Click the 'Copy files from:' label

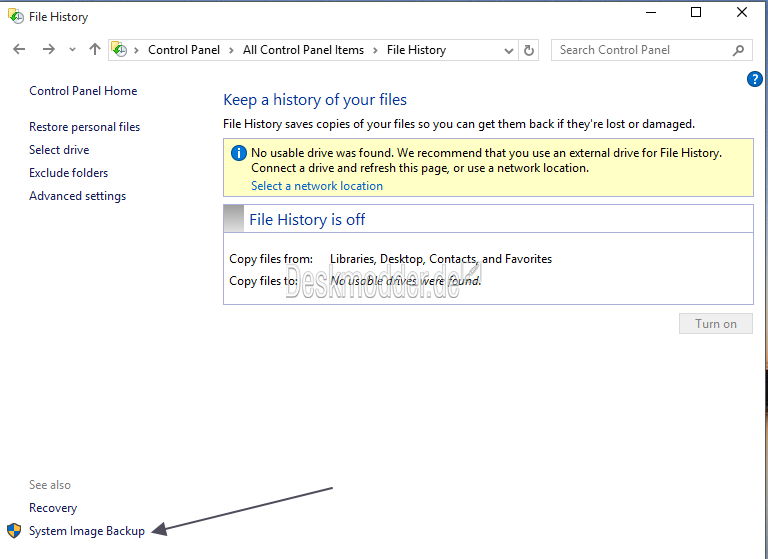271,259
